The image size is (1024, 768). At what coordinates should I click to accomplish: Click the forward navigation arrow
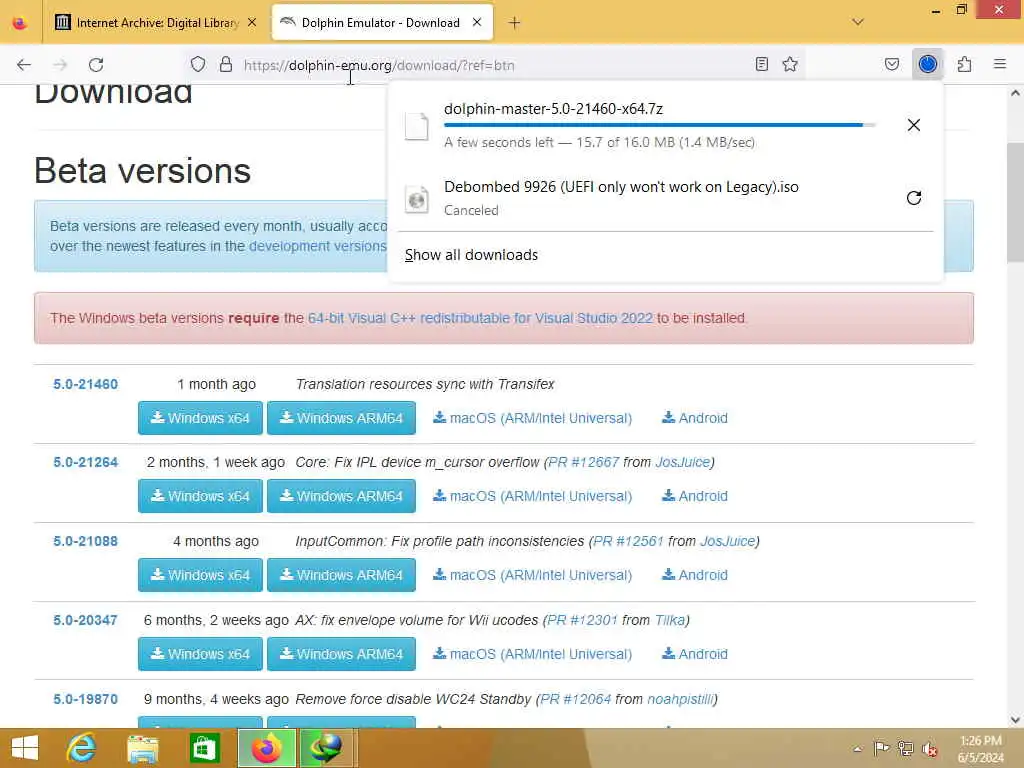click(60, 65)
